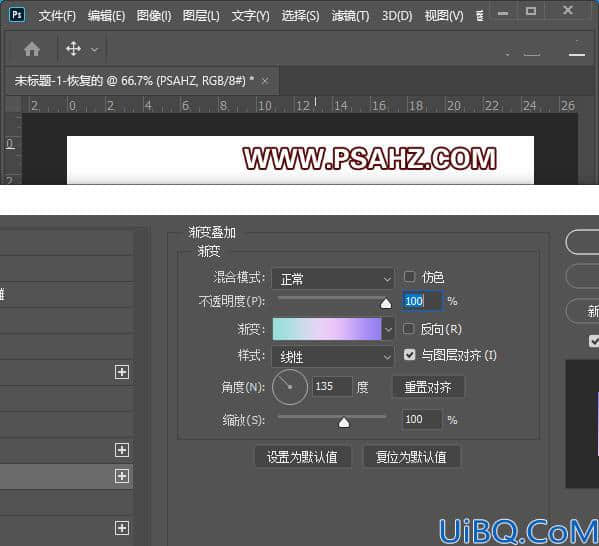This screenshot has width=599, height=546.
Task: Uncheck 与图层对齐(I) checkbox
Action: click(x=410, y=355)
